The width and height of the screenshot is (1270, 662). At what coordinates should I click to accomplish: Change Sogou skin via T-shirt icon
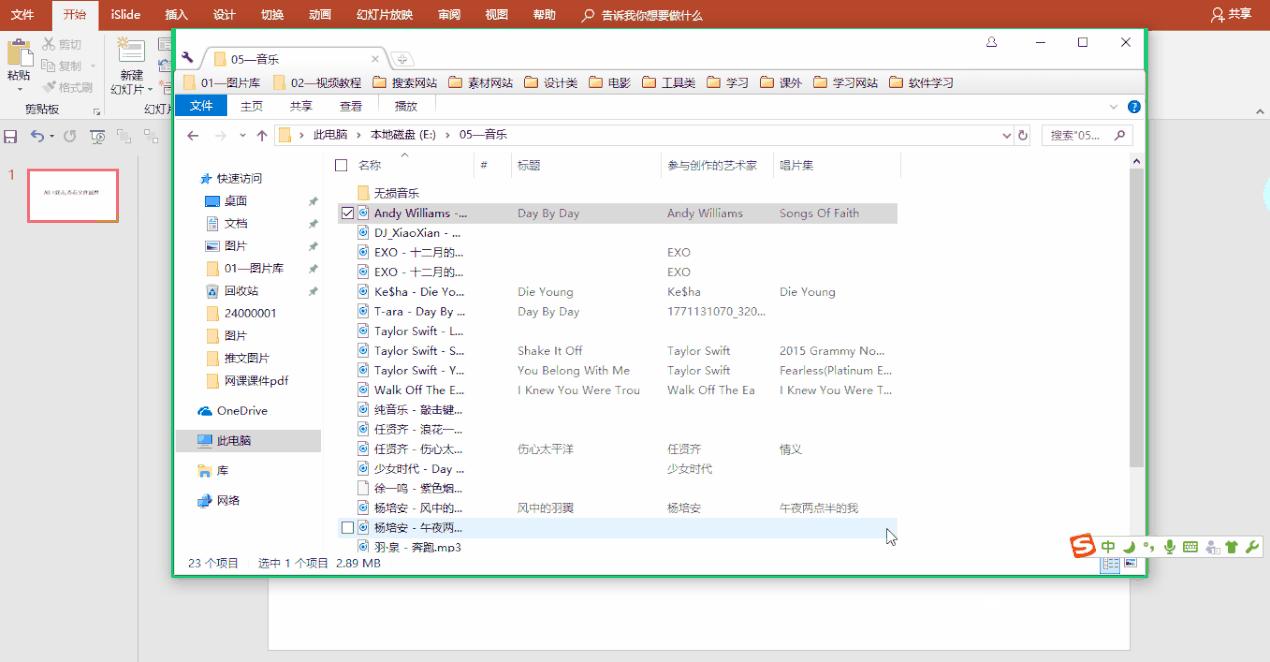tap(1232, 548)
